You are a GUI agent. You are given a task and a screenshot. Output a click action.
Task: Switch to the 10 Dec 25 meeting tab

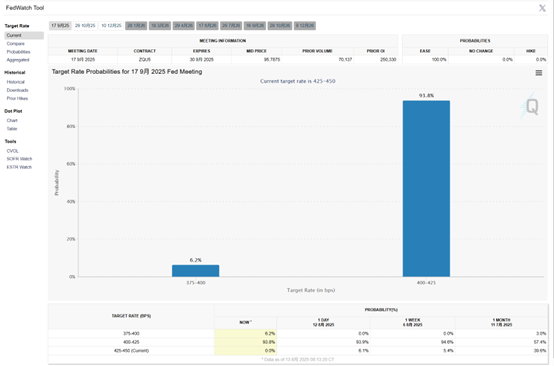point(111,25)
